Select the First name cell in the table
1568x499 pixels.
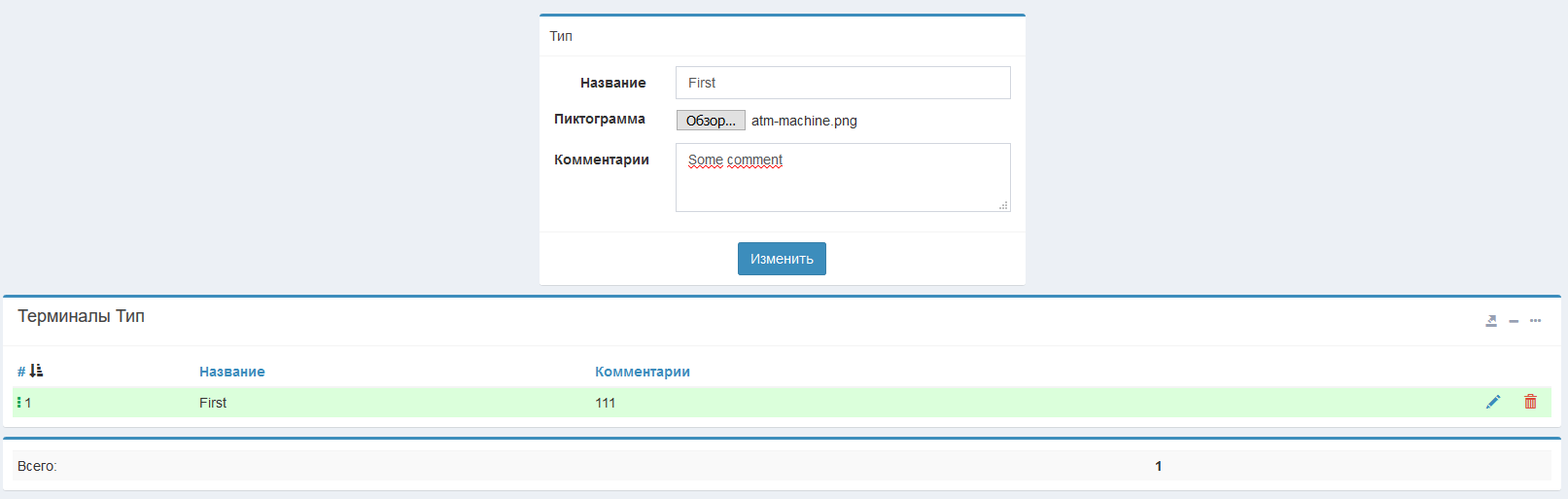click(213, 403)
